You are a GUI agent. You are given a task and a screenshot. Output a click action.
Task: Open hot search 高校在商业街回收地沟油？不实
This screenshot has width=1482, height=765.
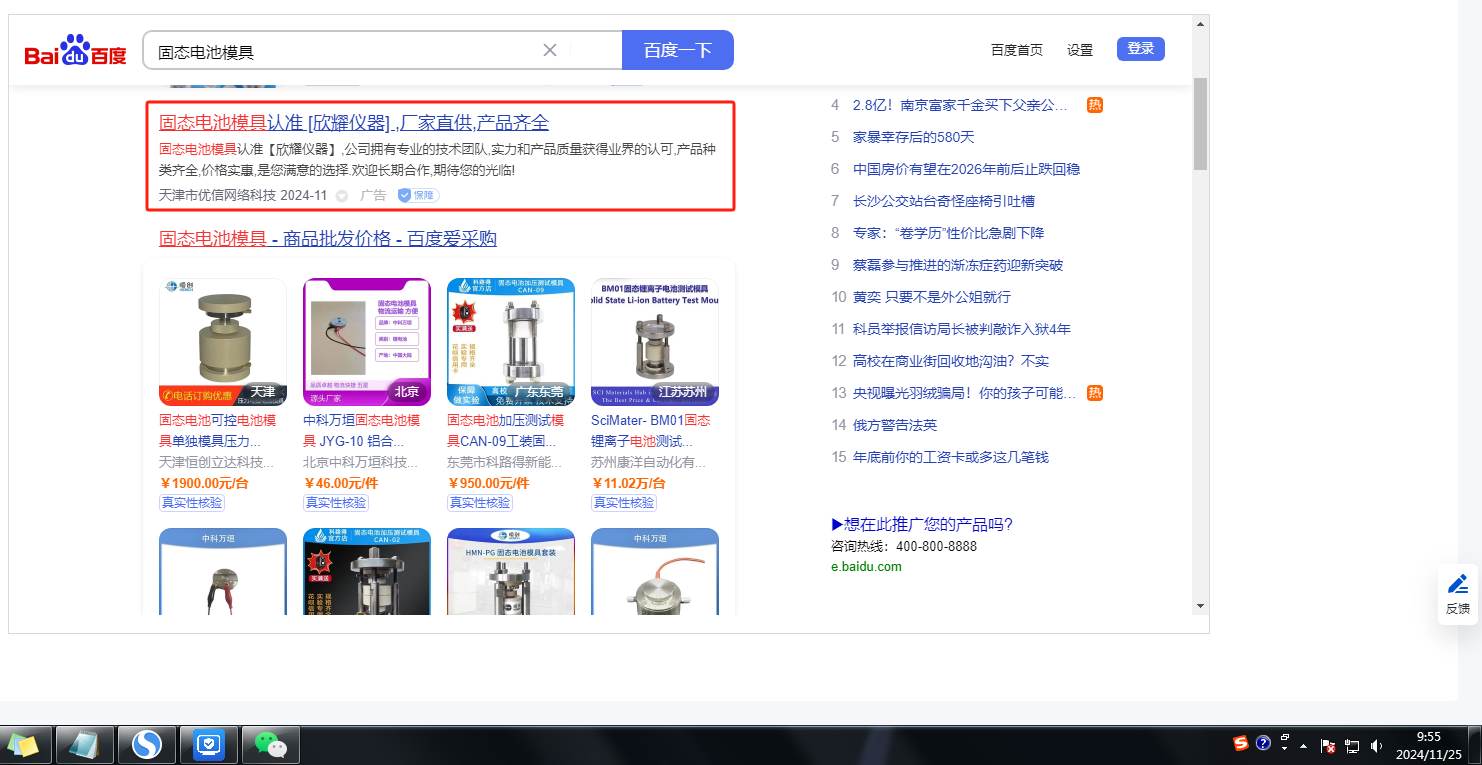pyautogui.click(x=951, y=361)
